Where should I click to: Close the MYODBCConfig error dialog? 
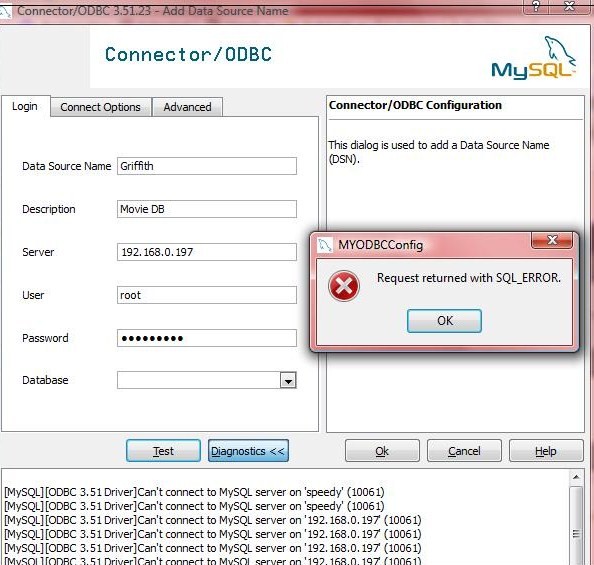tap(552, 240)
